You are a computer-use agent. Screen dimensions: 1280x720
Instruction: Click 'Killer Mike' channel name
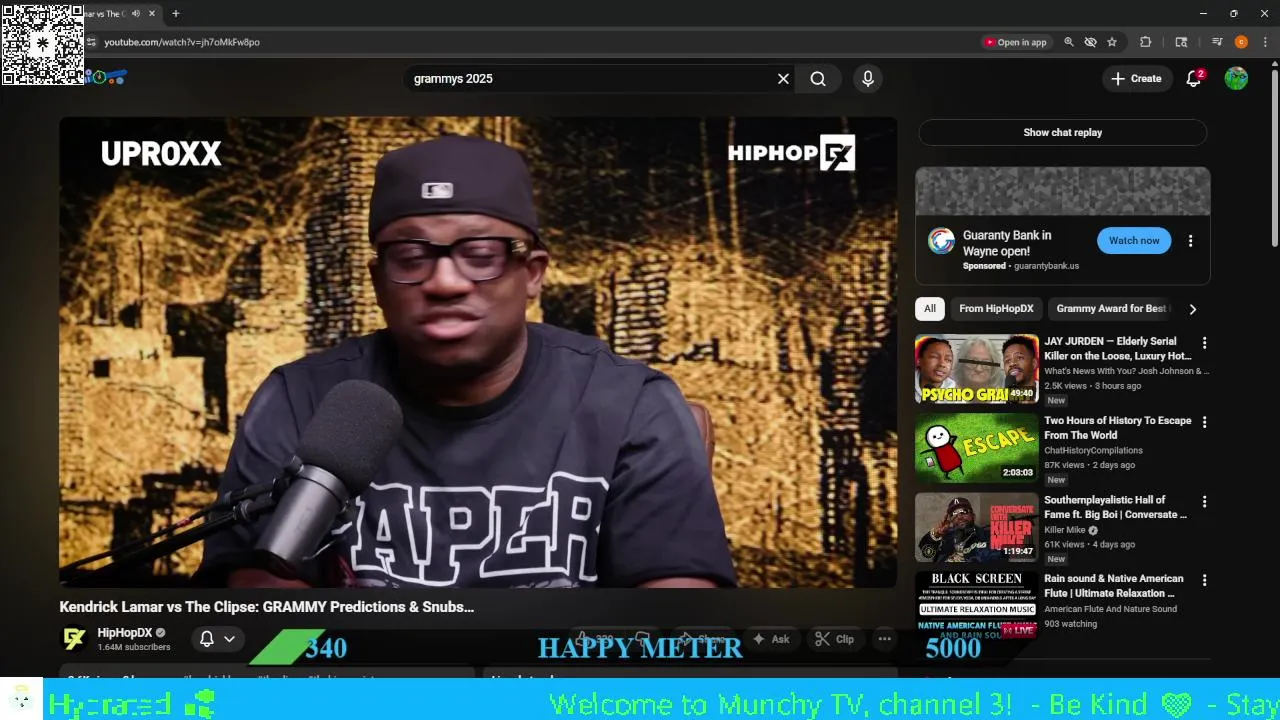tap(1065, 530)
